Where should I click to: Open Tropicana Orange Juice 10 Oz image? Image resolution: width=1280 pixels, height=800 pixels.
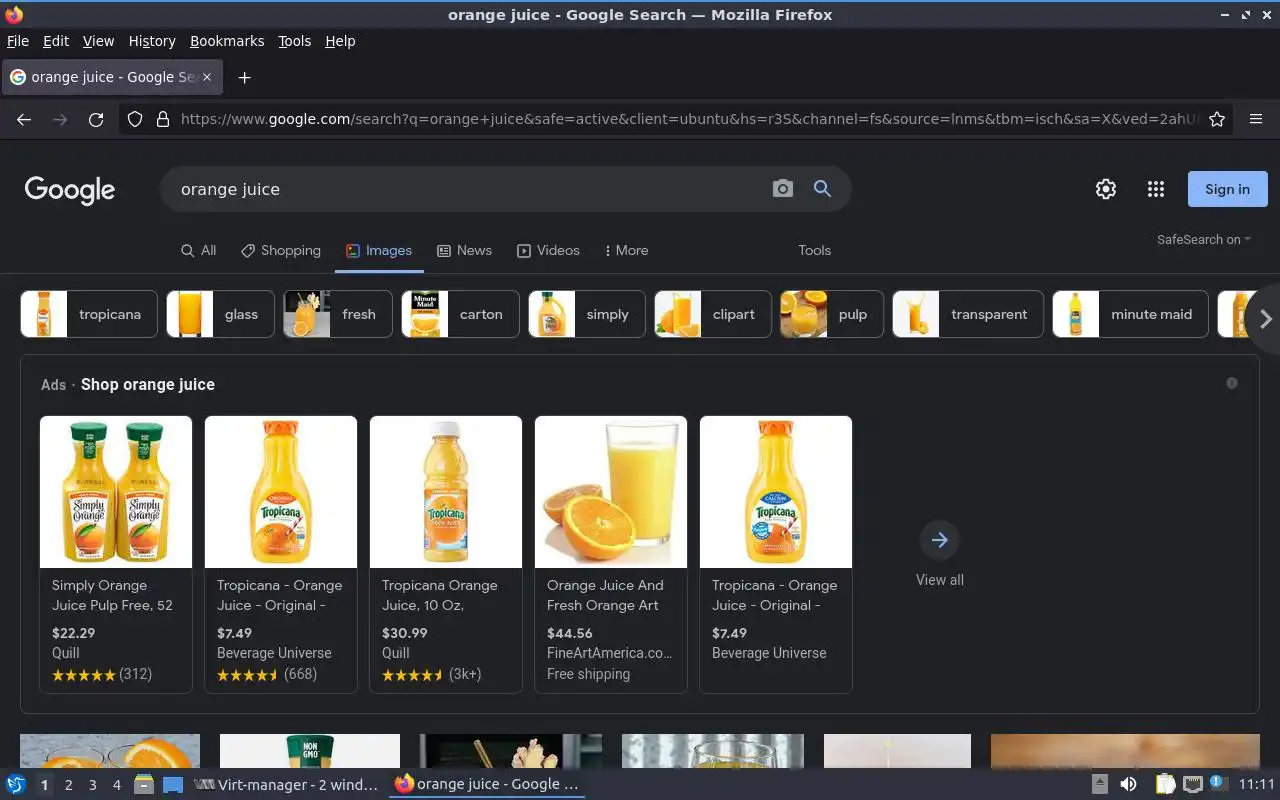click(446, 492)
